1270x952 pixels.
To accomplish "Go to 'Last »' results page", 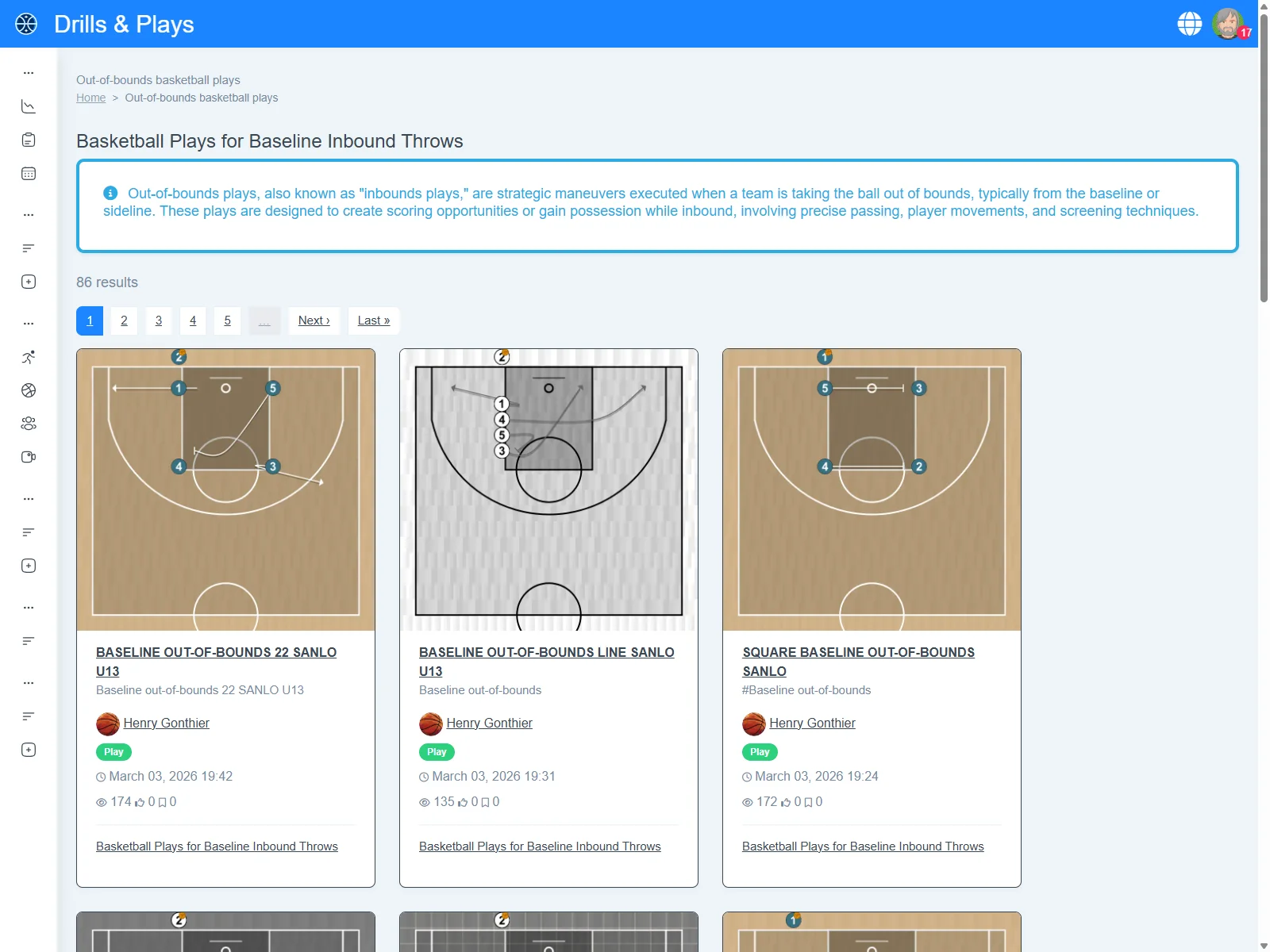I will coord(373,321).
